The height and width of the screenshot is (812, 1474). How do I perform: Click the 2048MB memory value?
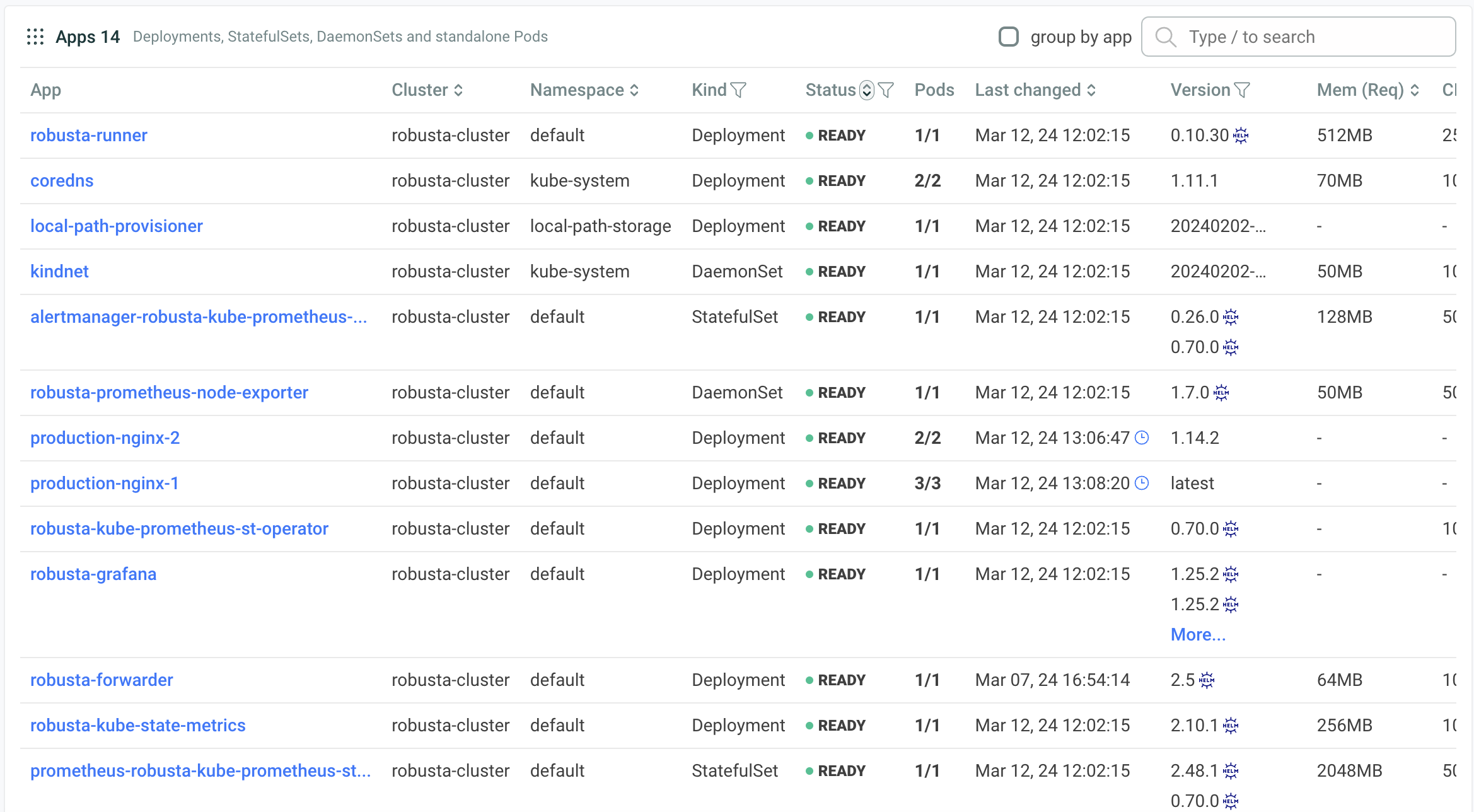pyautogui.click(x=1349, y=771)
